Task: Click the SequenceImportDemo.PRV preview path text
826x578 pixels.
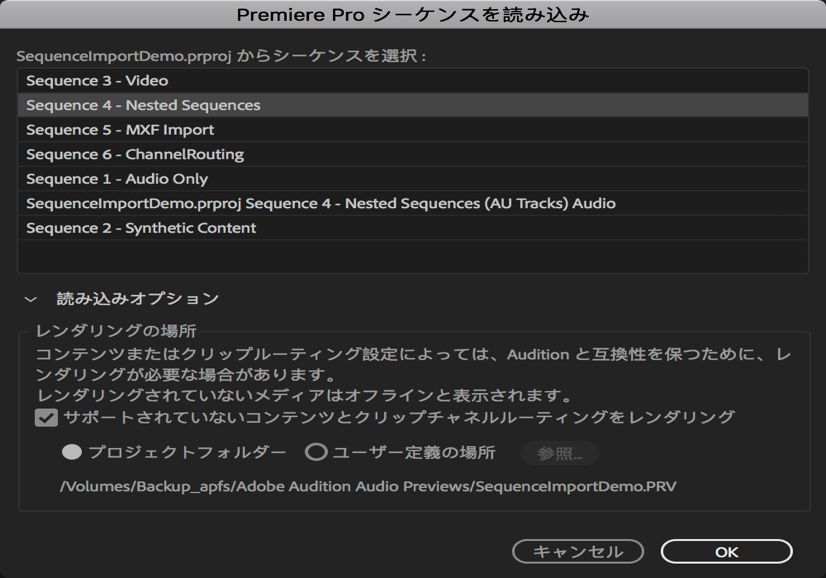Action: [x=368, y=486]
